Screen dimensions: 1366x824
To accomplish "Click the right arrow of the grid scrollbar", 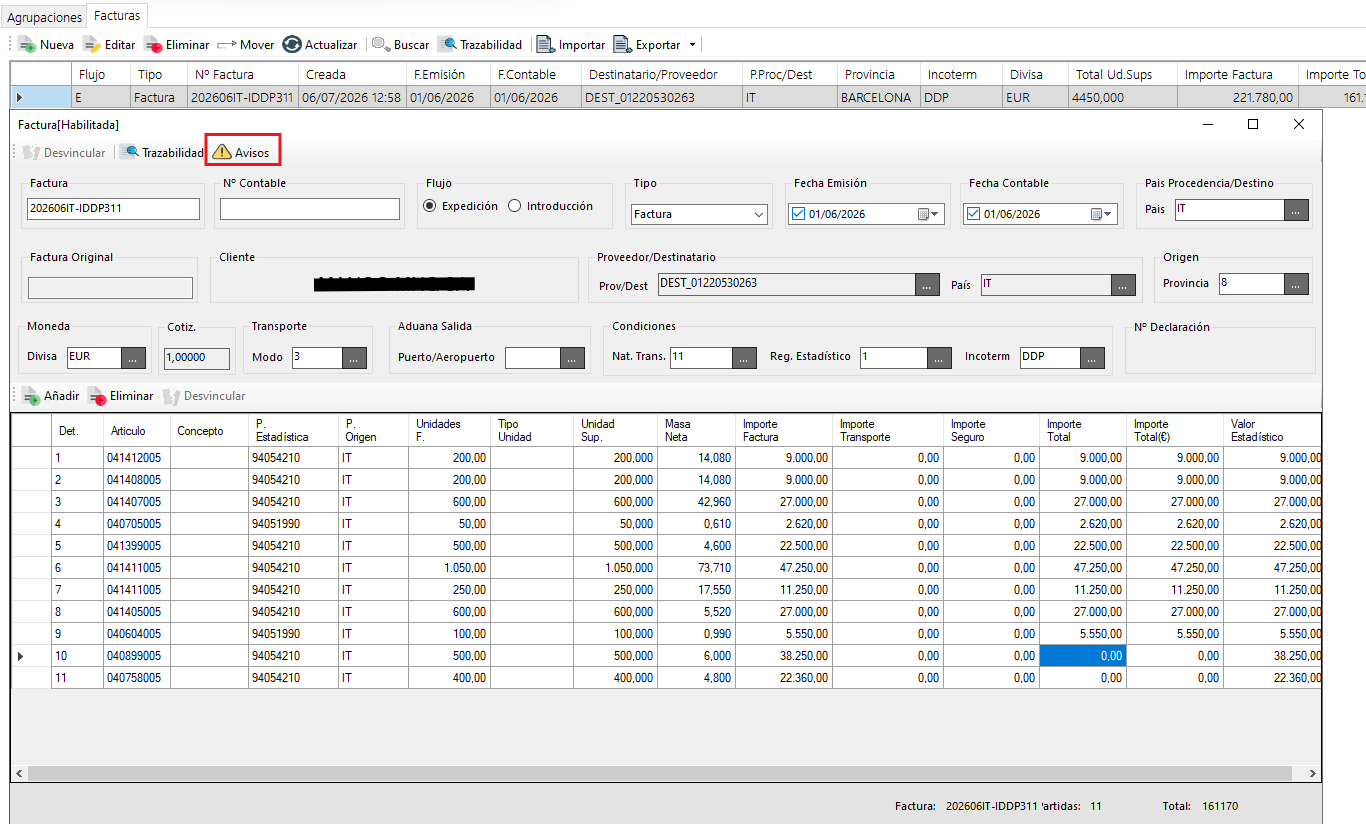I will [x=1314, y=774].
